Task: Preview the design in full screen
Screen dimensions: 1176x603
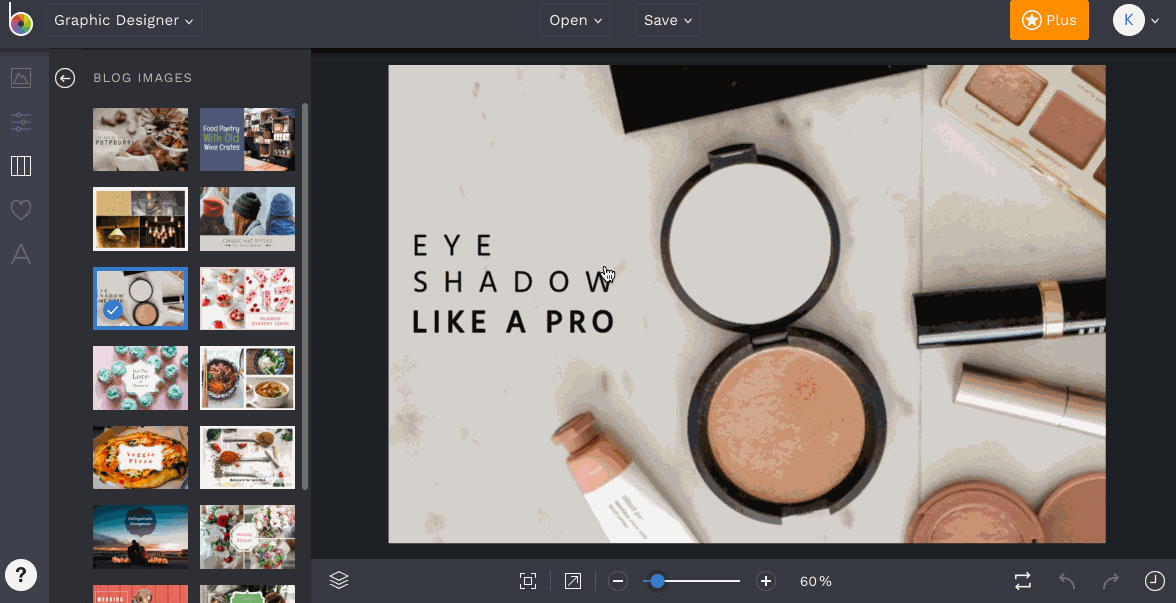Action: [x=572, y=580]
